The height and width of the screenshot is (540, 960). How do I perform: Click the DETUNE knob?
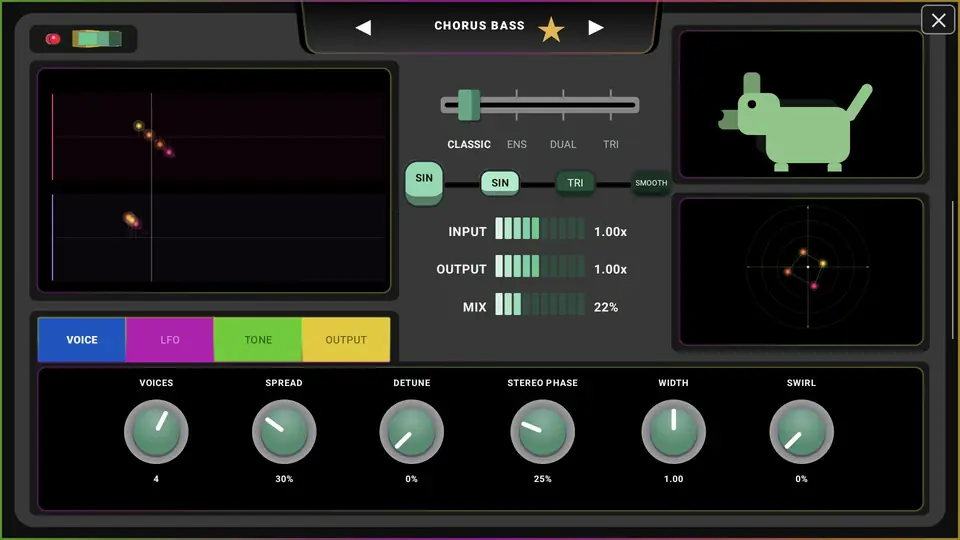[x=411, y=432]
